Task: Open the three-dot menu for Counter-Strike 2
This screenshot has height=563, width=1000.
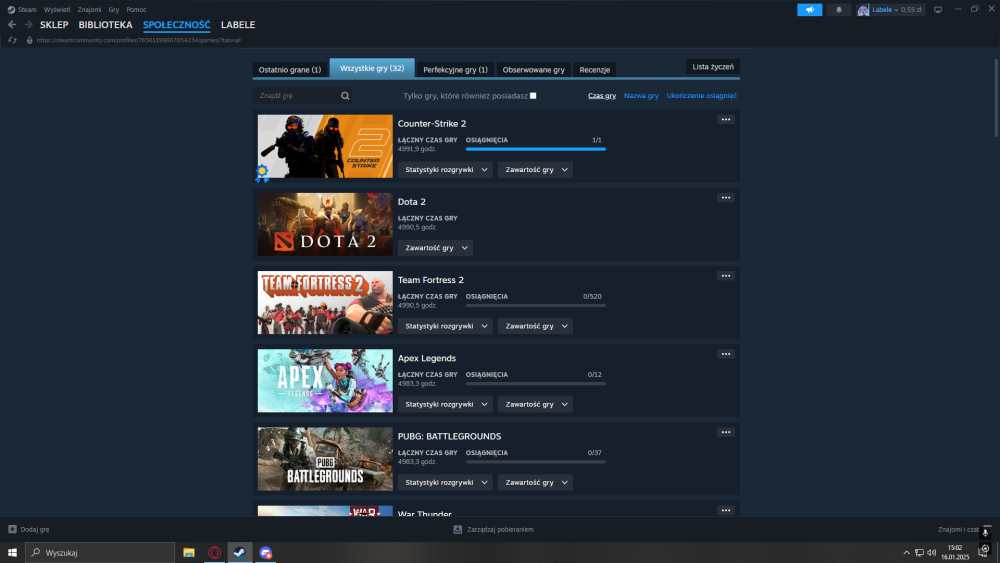Action: [x=726, y=119]
